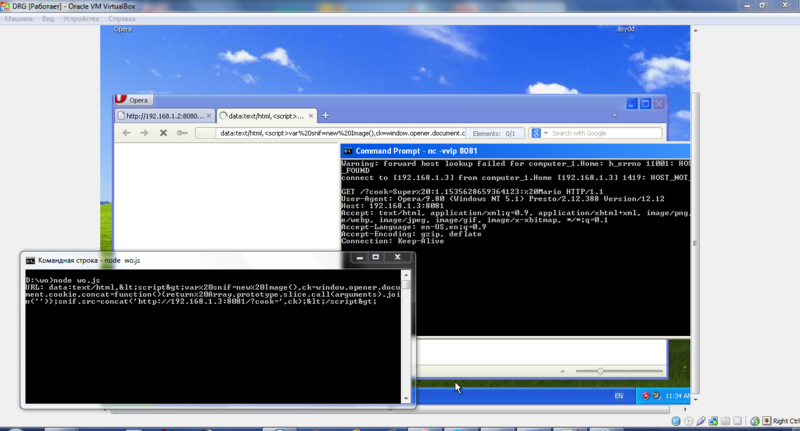Click VirtualBox optical drive status icon
Viewport: 800px width, 431px height.
688,421
